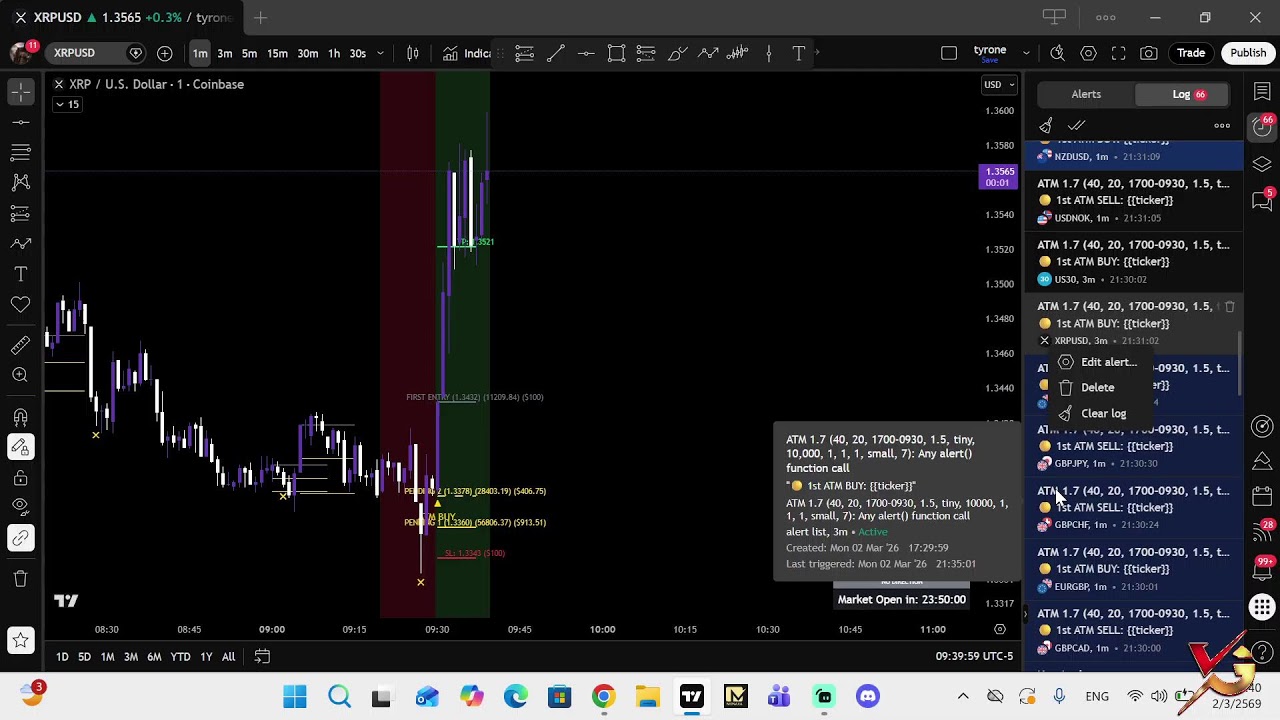Switch to the 5m timeframe
This screenshot has width=1280, height=720.
click(250, 53)
